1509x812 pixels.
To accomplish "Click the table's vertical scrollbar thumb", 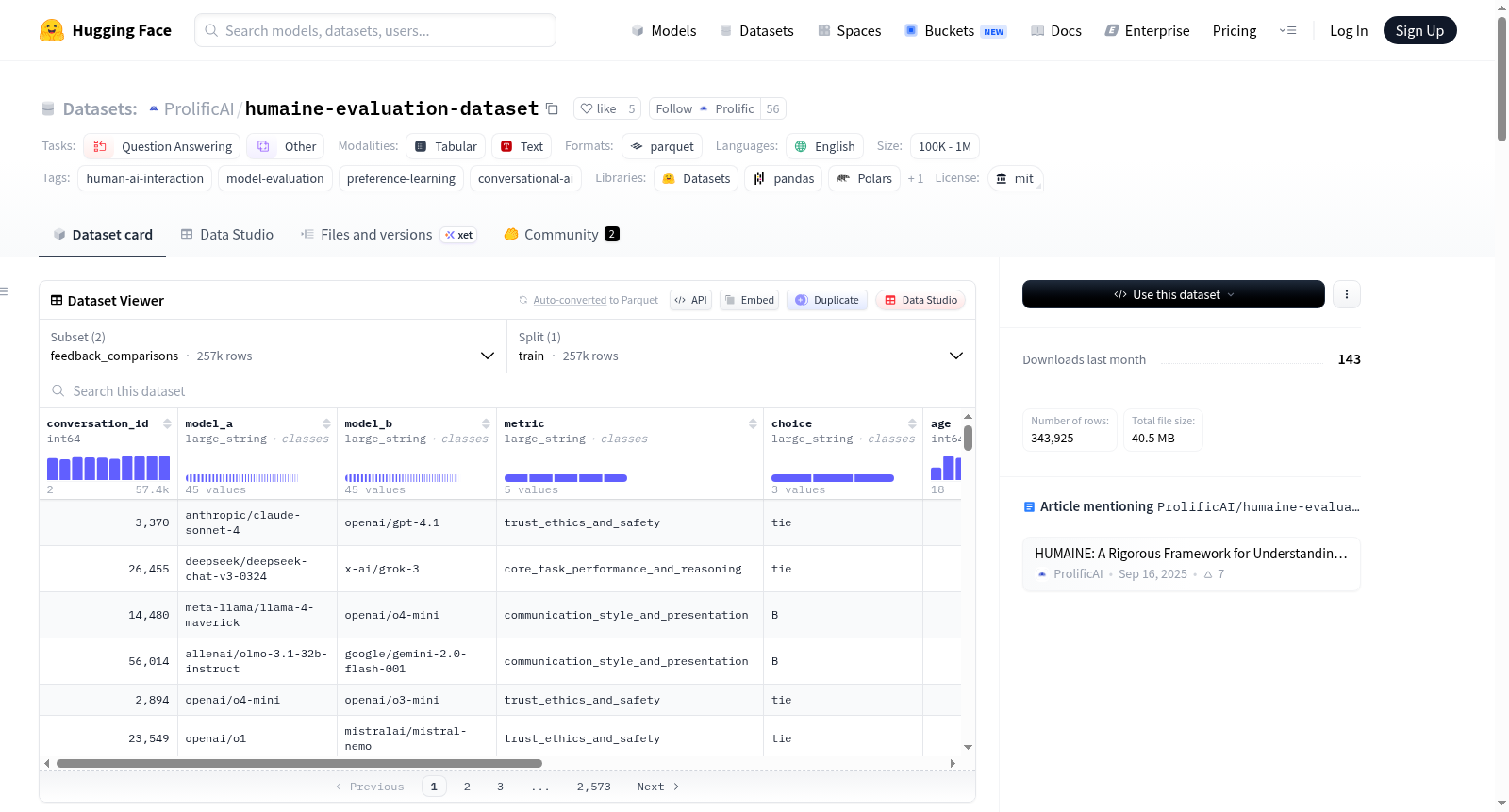I will point(968,438).
